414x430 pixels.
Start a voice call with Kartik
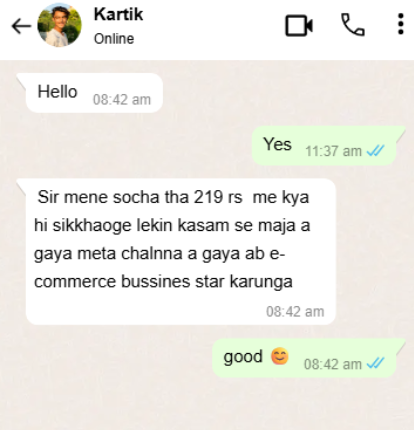(353, 24)
